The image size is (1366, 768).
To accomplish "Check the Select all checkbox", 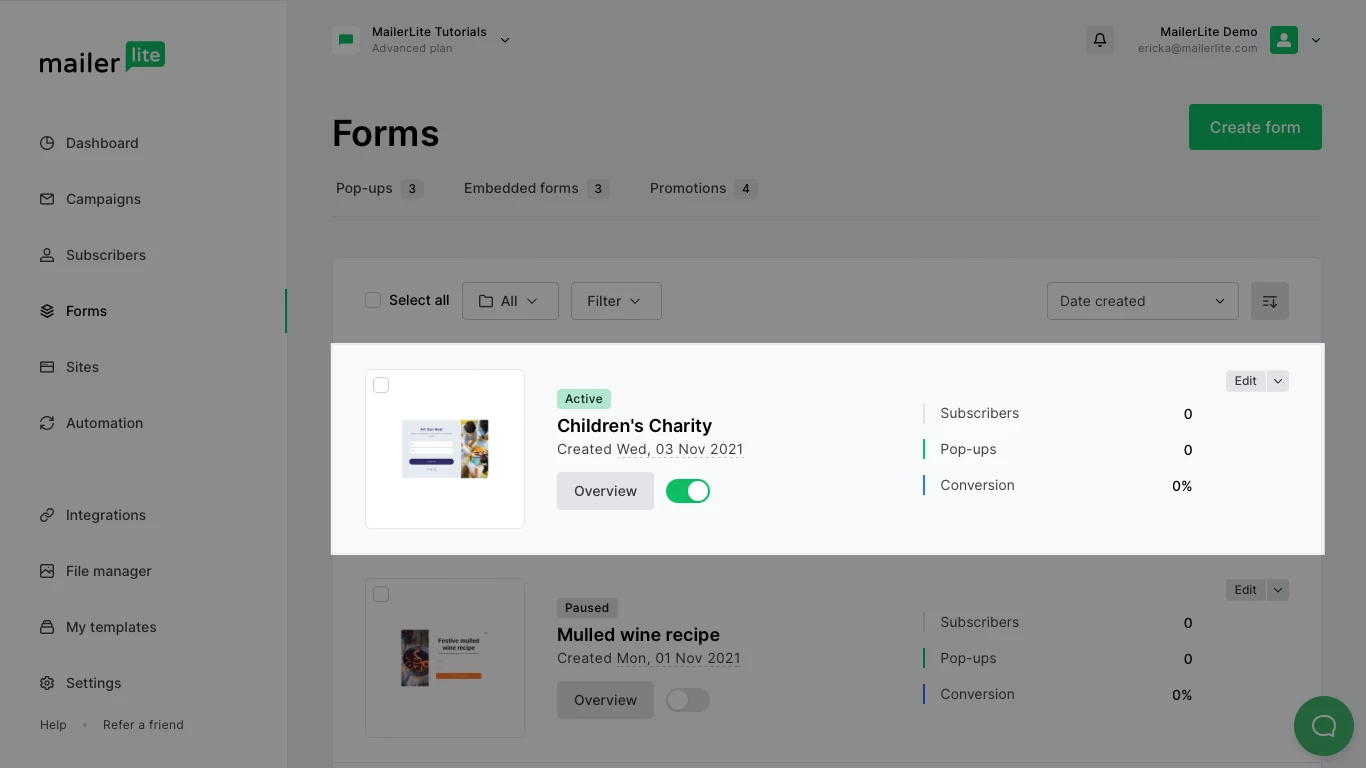I will [x=373, y=300].
